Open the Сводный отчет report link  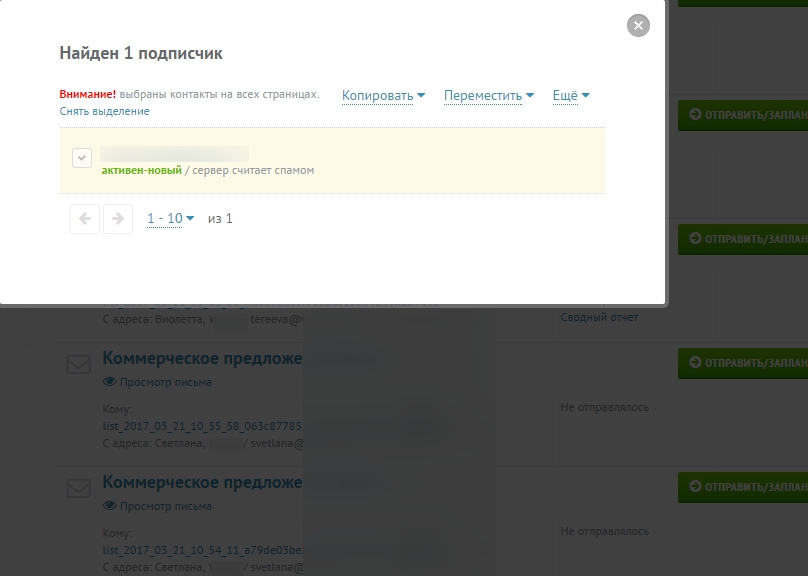pos(599,317)
